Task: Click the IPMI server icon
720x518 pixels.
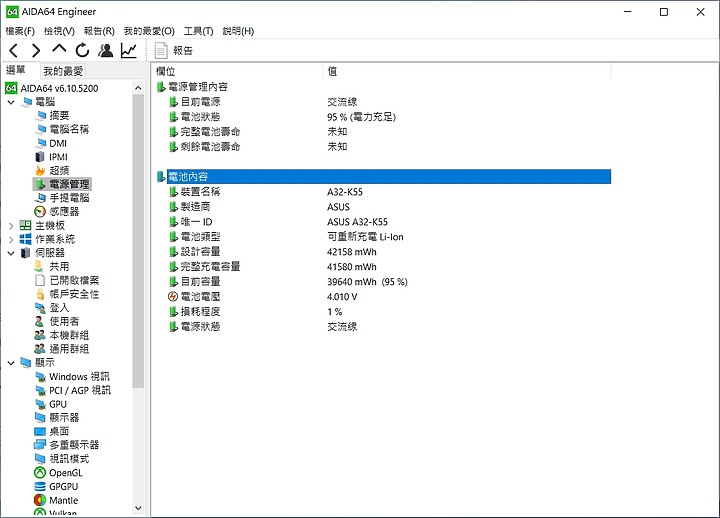Action: 40,157
